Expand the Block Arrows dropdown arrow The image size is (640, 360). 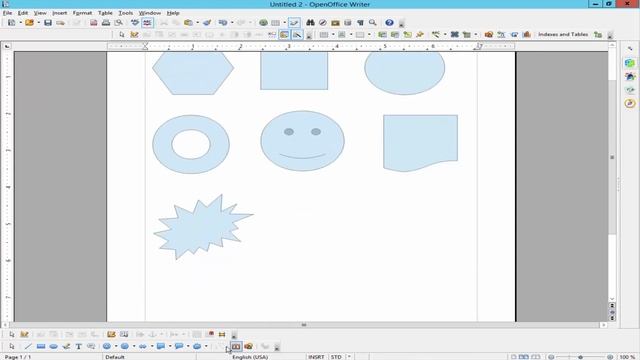pyautogui.click(x=152, y=347)
